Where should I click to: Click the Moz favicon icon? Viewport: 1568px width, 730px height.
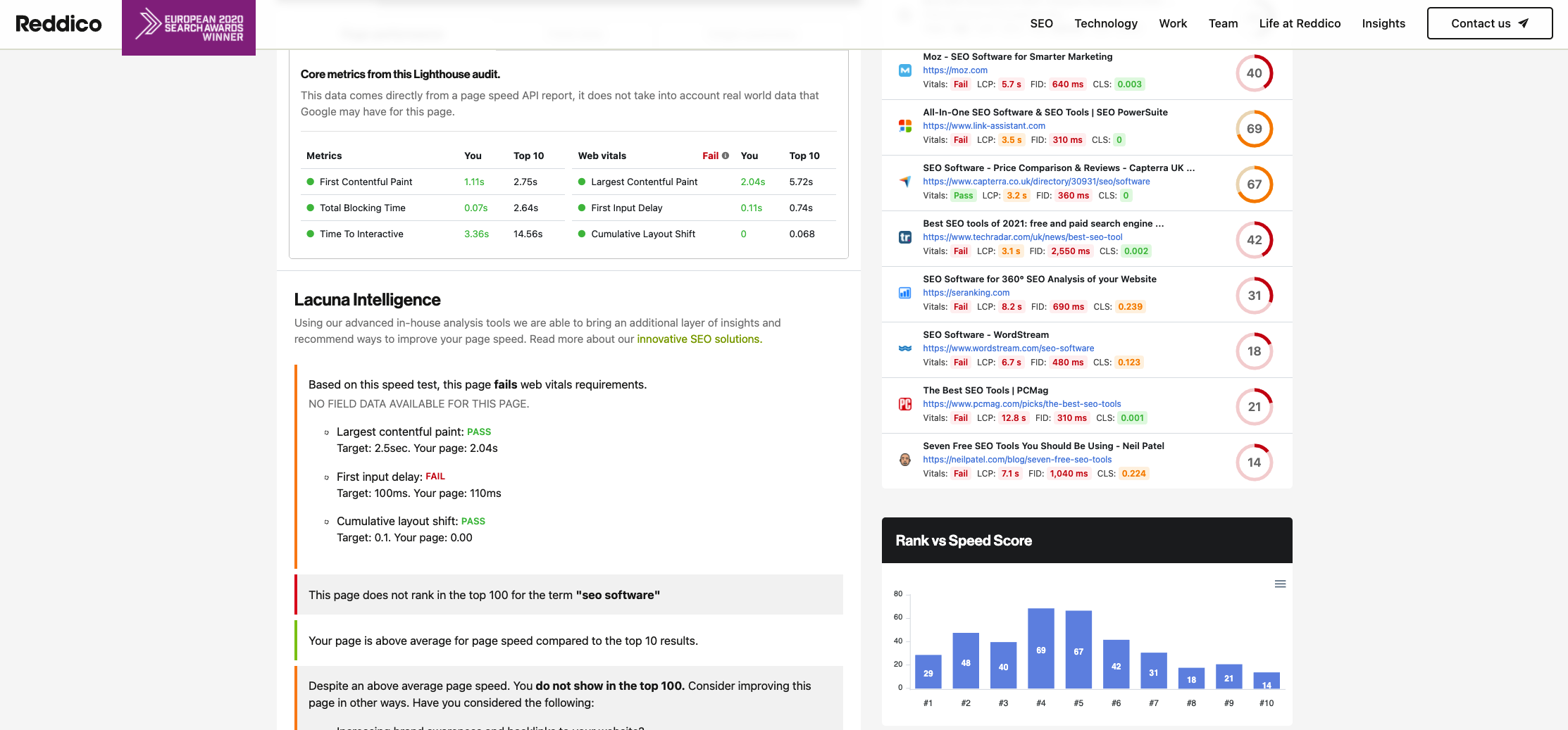[x=905, y=71]
